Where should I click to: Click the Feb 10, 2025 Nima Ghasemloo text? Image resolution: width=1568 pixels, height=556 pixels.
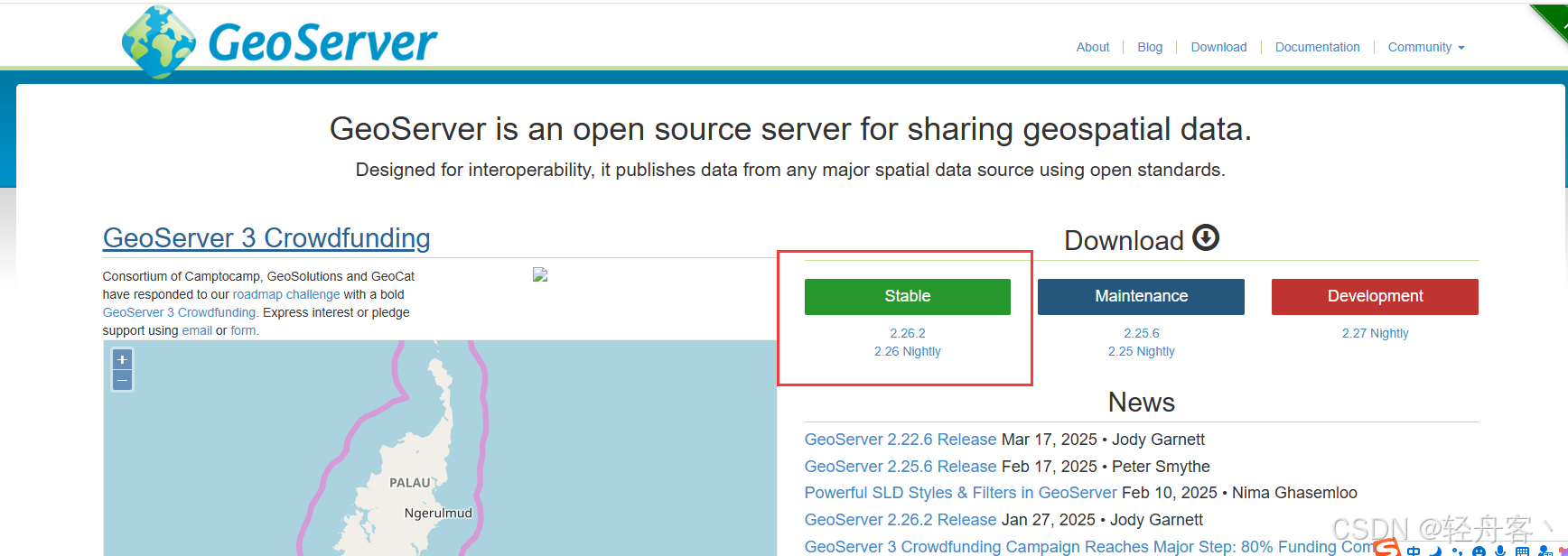pos(1239,493)
